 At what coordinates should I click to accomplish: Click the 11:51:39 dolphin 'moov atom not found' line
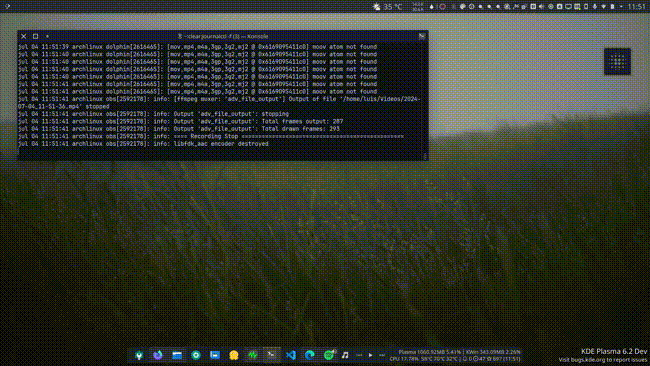pyautogui.click(x=197, y=47)
